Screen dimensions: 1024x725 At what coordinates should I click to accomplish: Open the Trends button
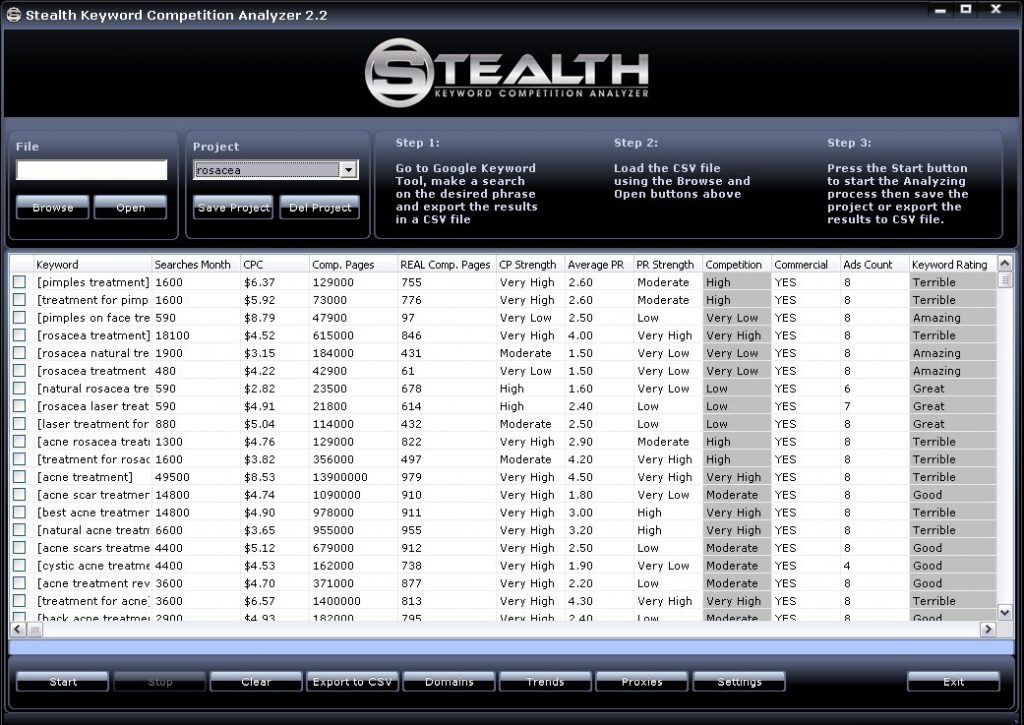(545, 682)
